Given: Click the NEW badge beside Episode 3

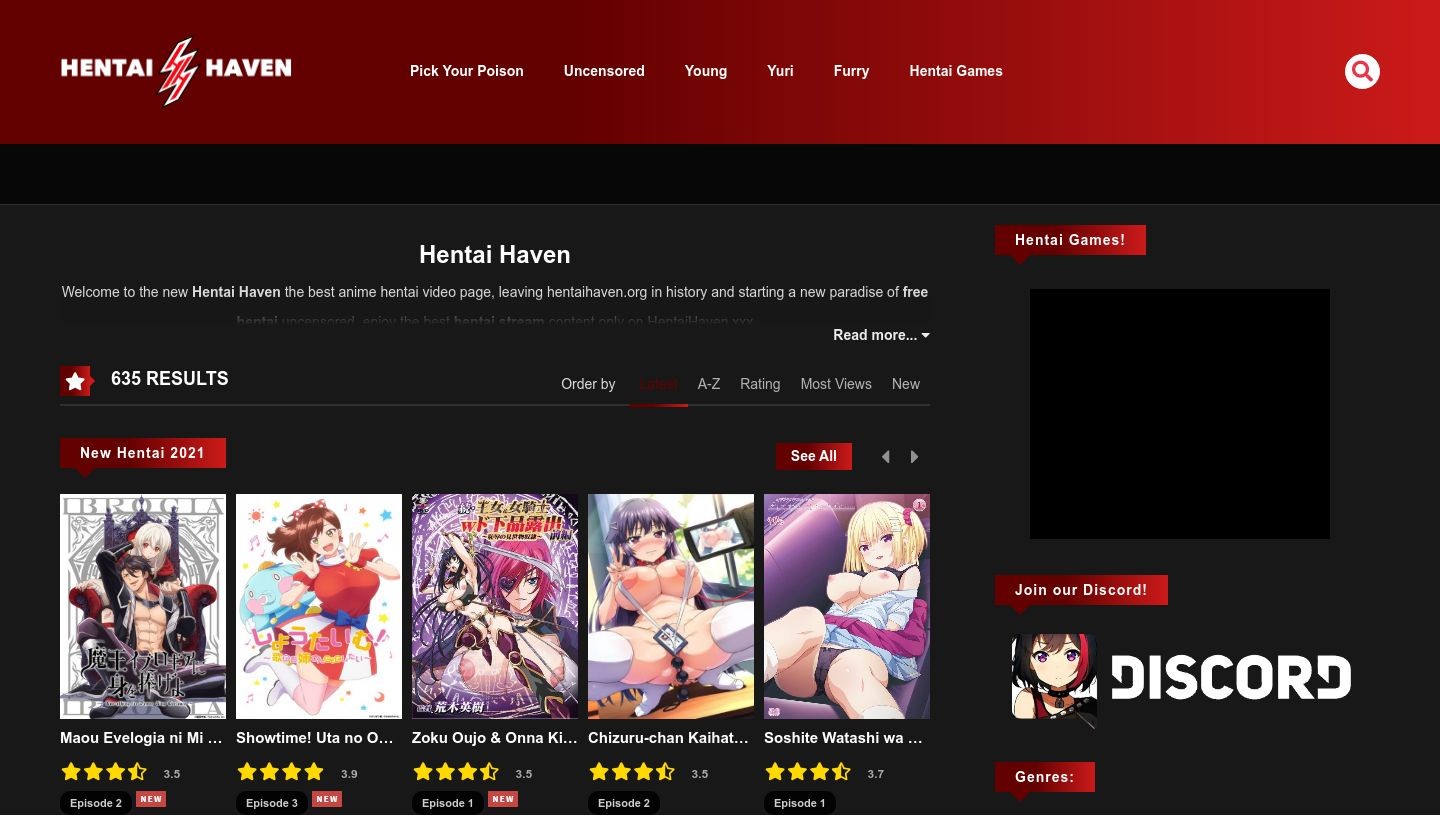Looking at the screenshot, I should click(327, 799).
